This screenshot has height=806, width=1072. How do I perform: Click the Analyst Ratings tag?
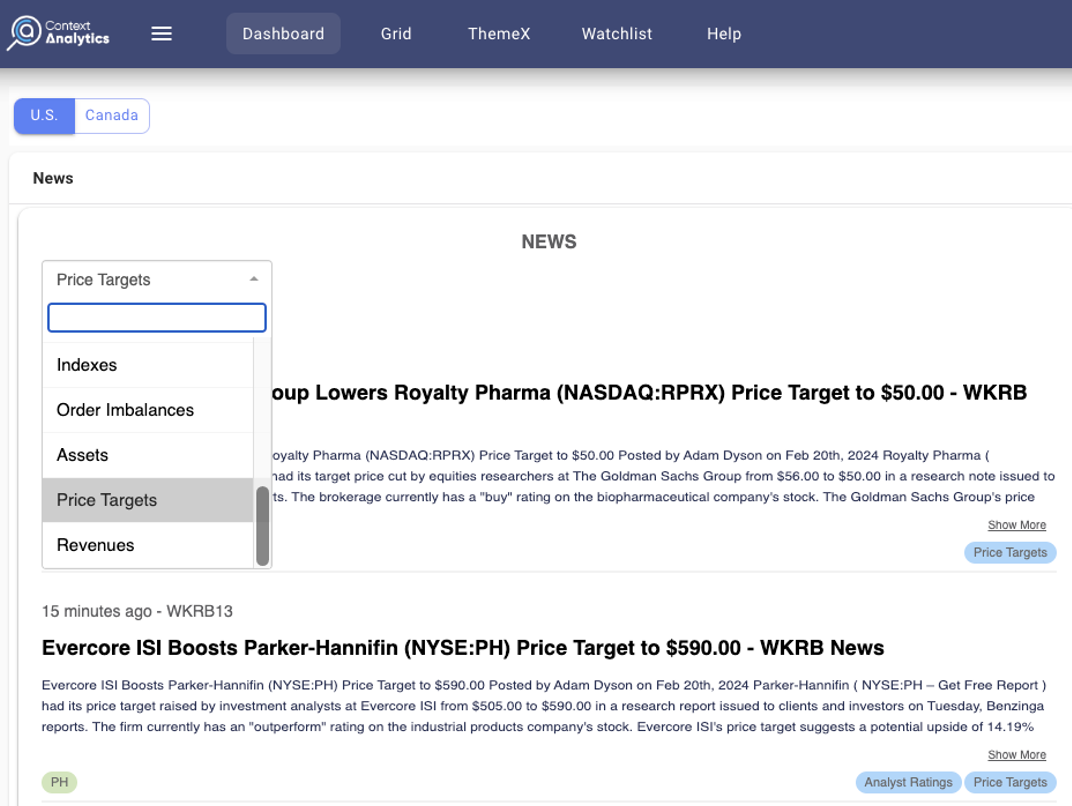[x=908, y=782]
